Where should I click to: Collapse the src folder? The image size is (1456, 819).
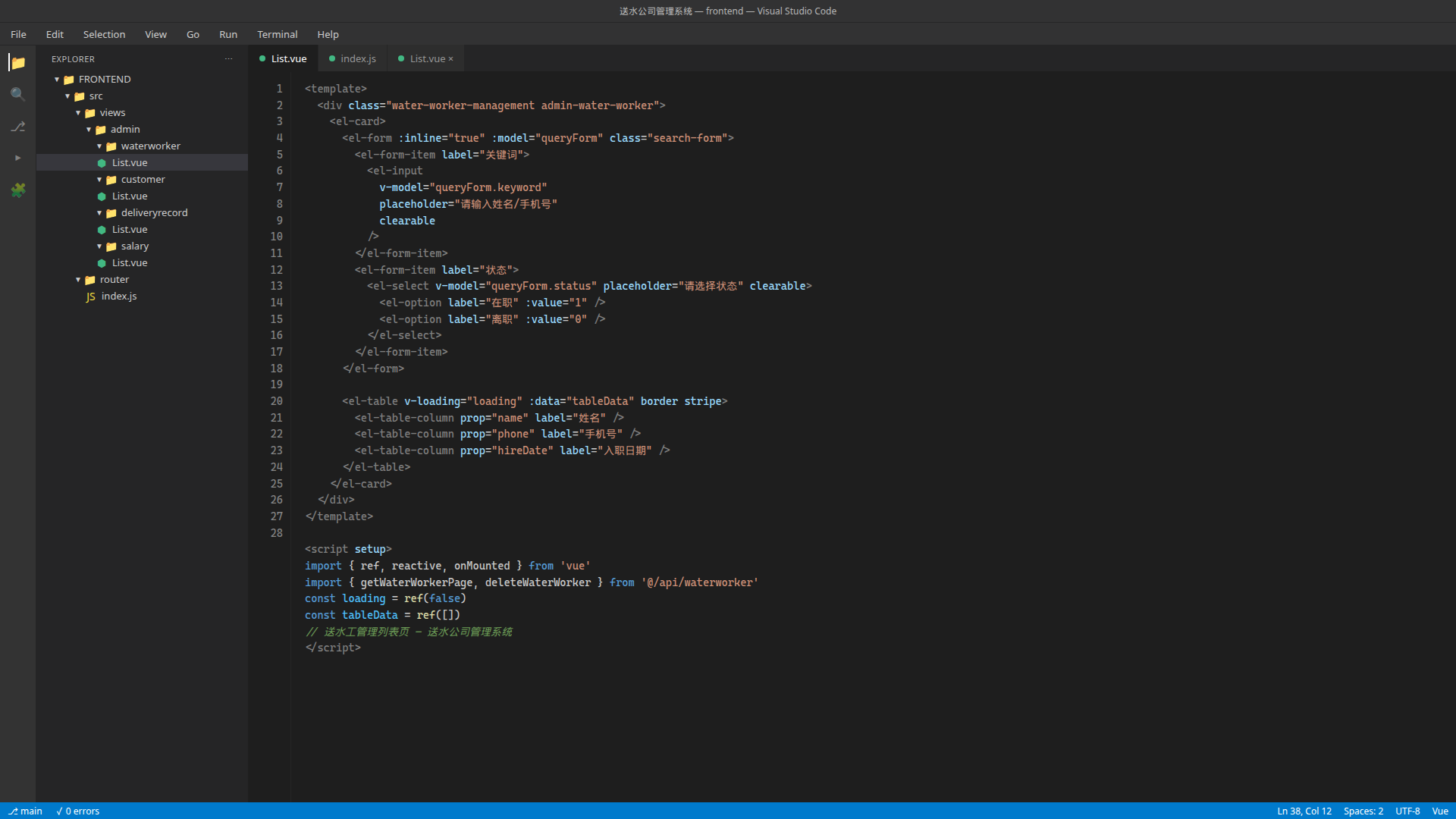67,96
